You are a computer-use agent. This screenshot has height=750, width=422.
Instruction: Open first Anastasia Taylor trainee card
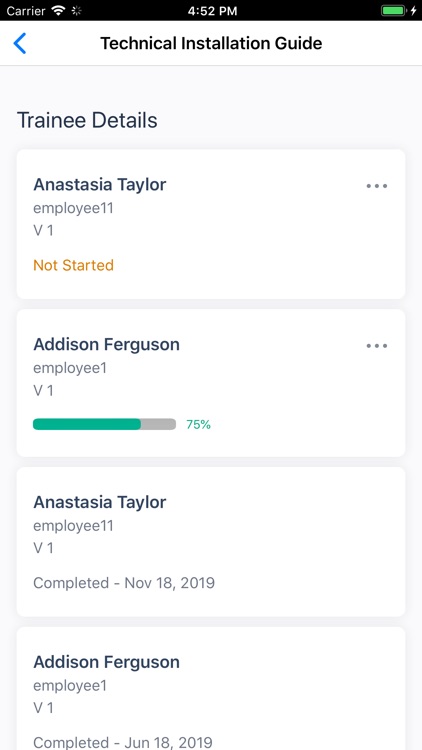[x=211, y=224]
